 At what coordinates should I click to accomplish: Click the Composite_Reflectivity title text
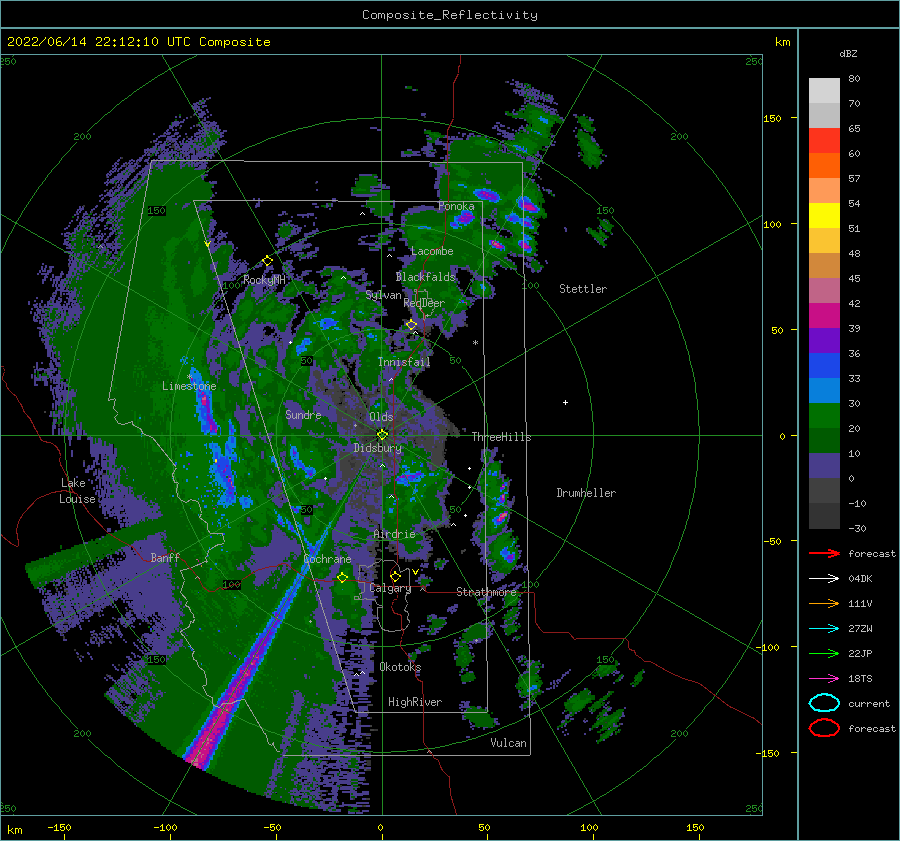[x=450, y=15]
